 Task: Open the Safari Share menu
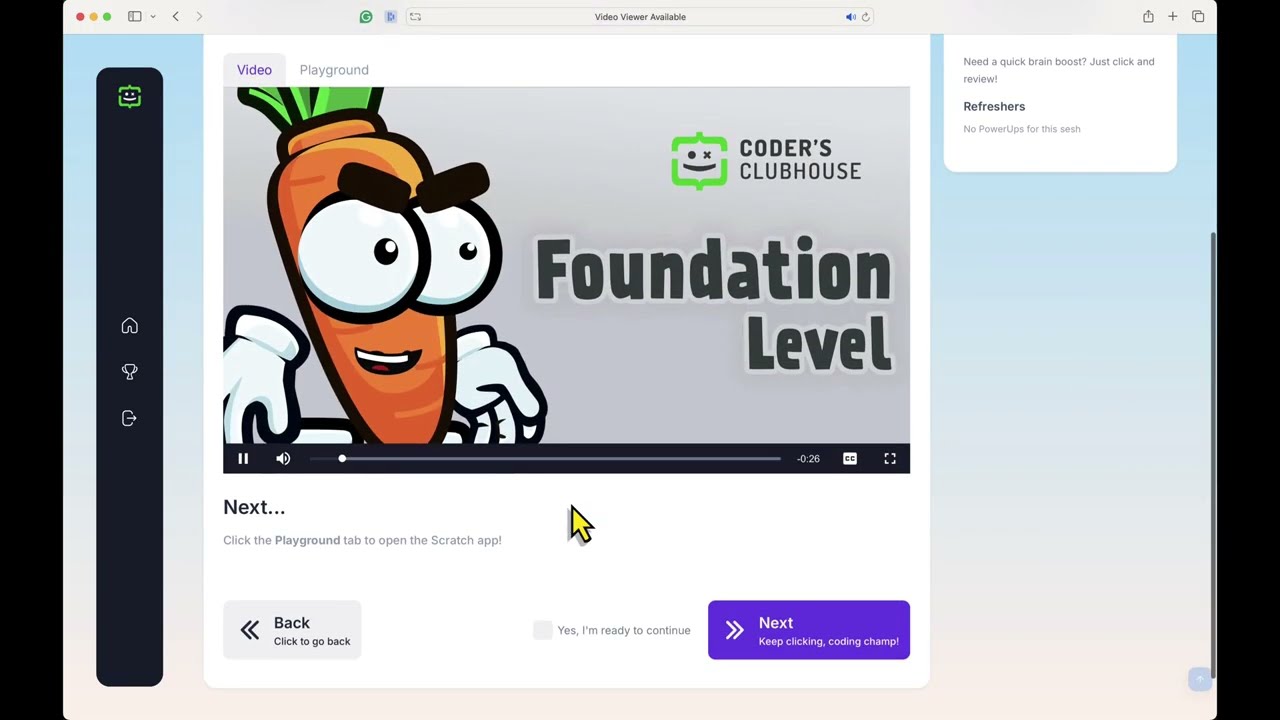click(x=1148, y=16)
